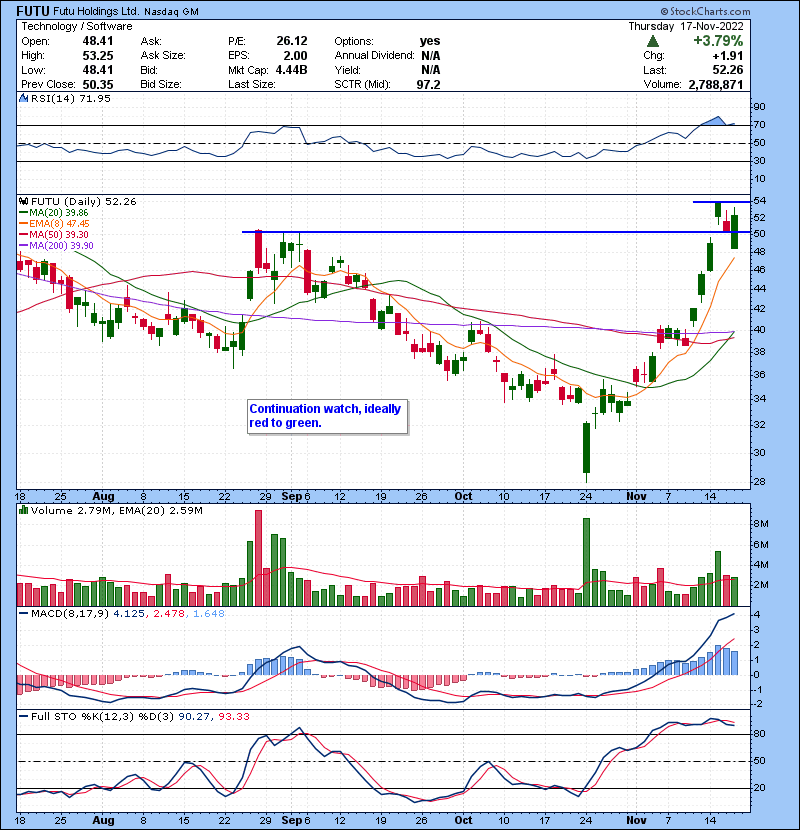
Task: Click the 8M volume axis label
Action: click(x=760, y=524)
